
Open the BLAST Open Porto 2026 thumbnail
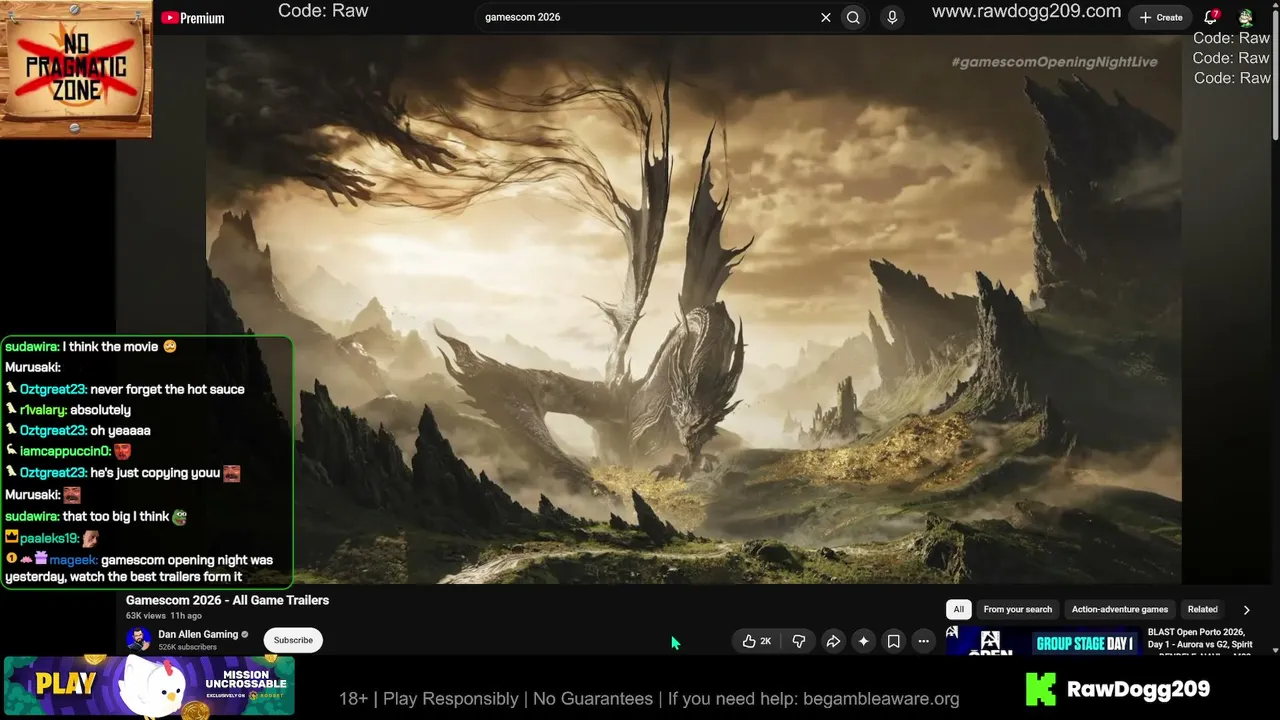coord(1042,641)
